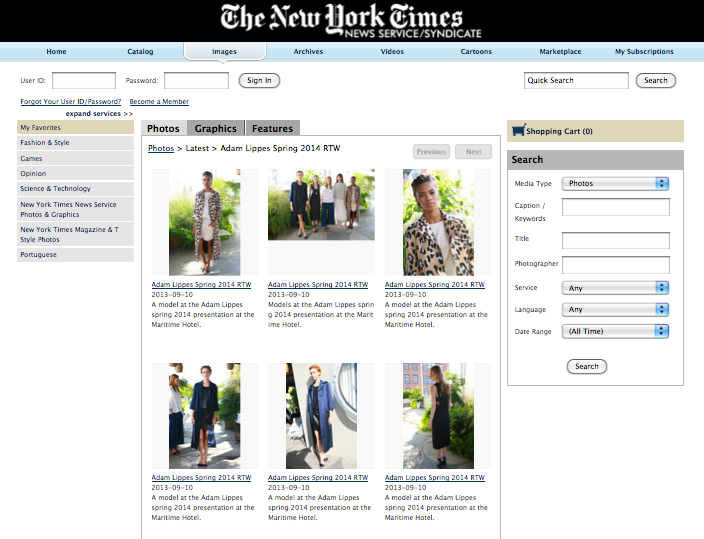Viewport: 704px width, 539px height.
Task: Click the Previous button
Action: point(431,152)
